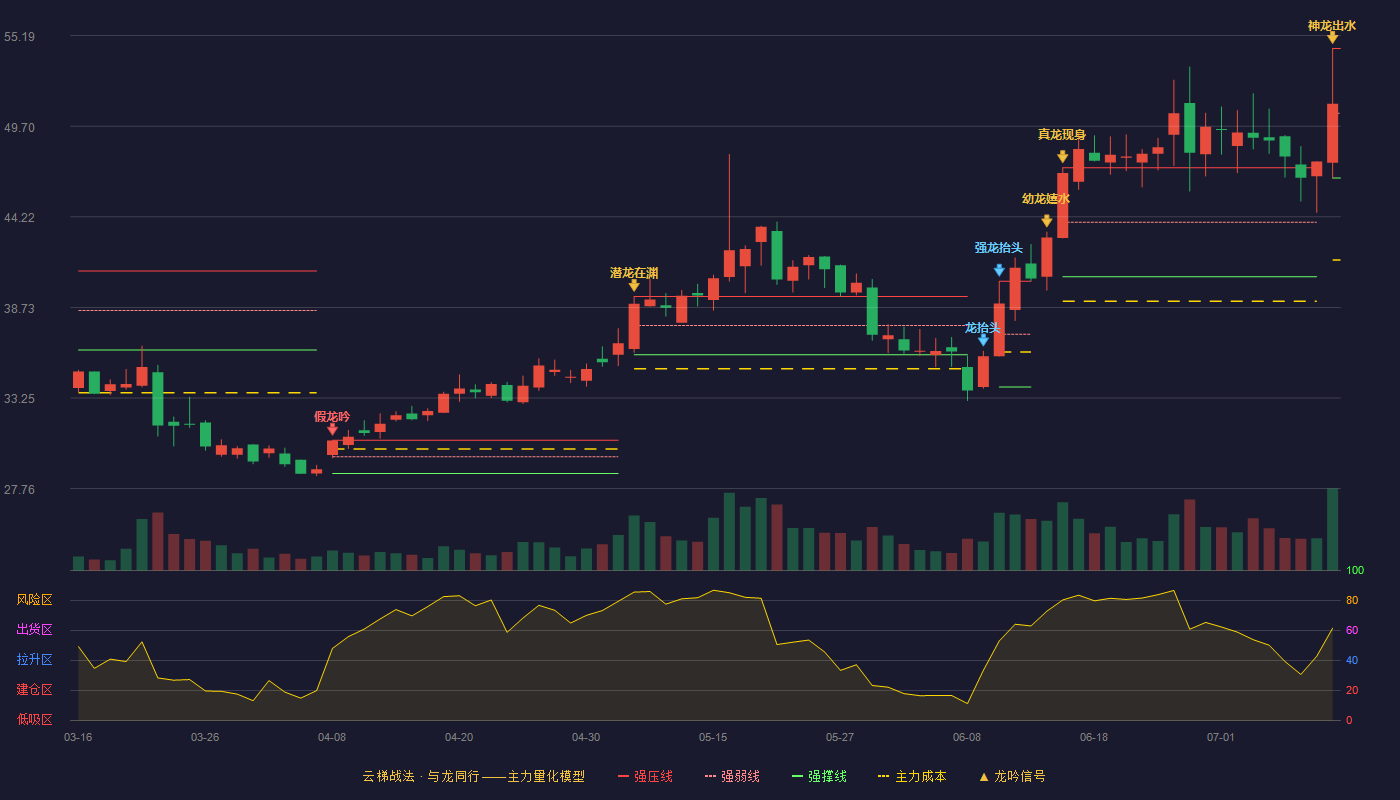Click the 20 indicator axis label

pos(1352,690)
